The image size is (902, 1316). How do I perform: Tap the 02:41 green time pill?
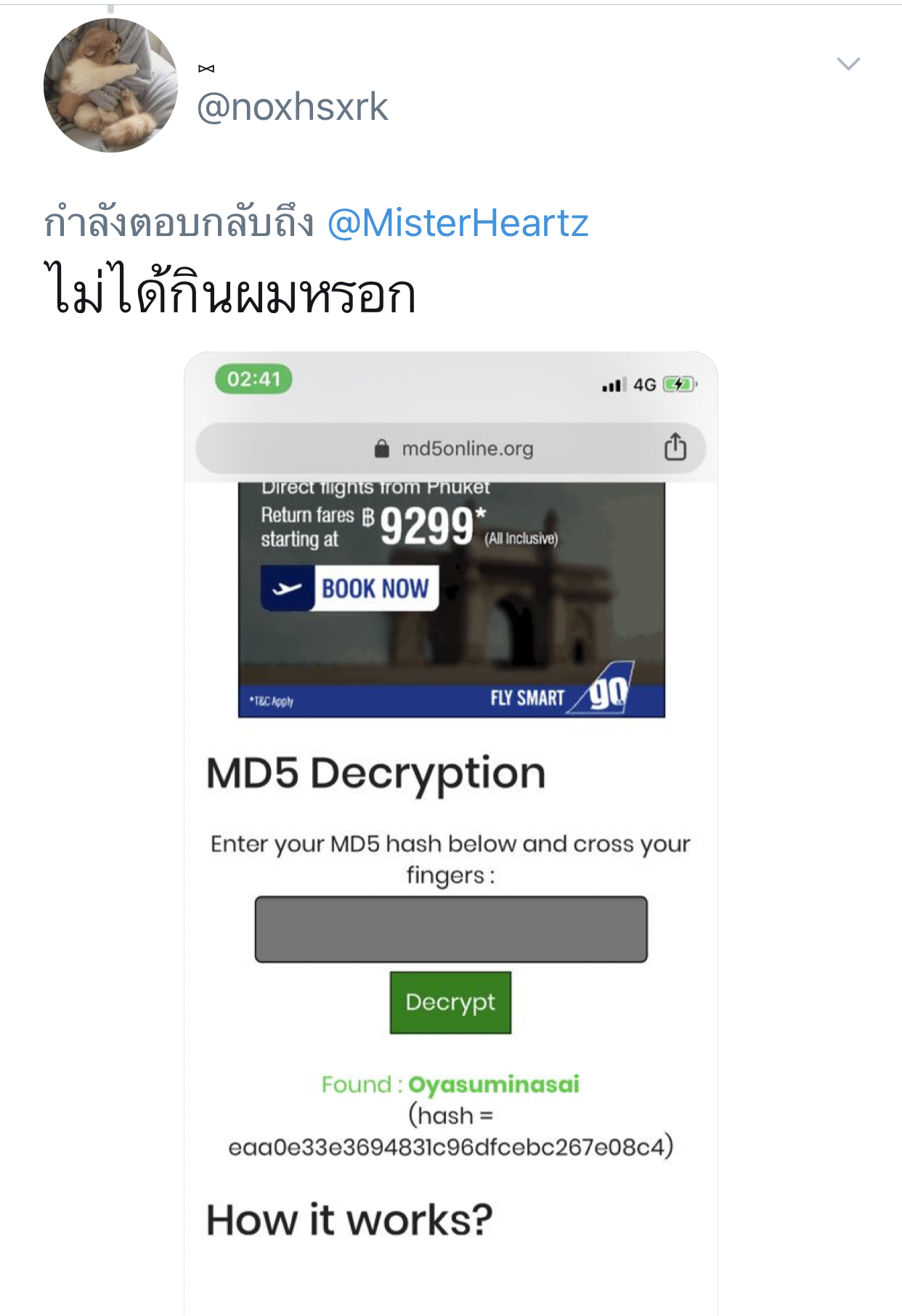(x=253, y=379)
